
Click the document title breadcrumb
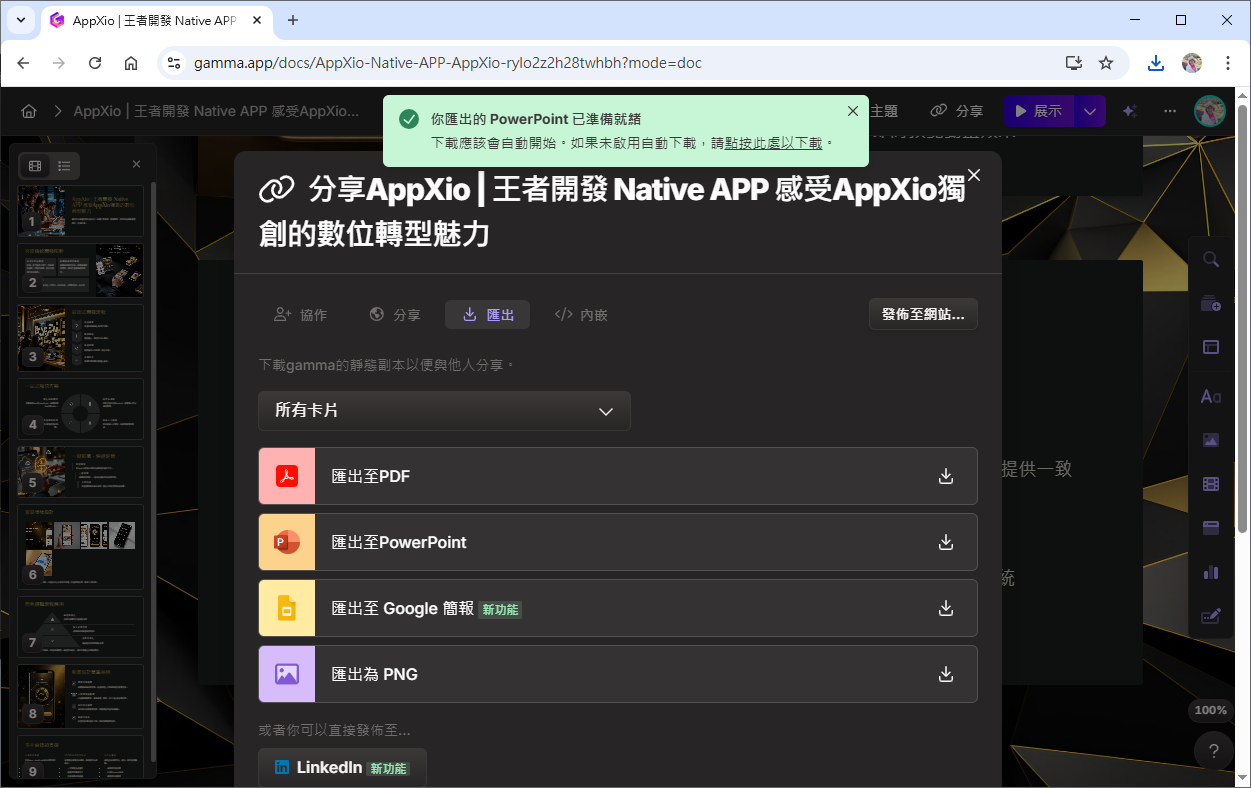[216, 111]
